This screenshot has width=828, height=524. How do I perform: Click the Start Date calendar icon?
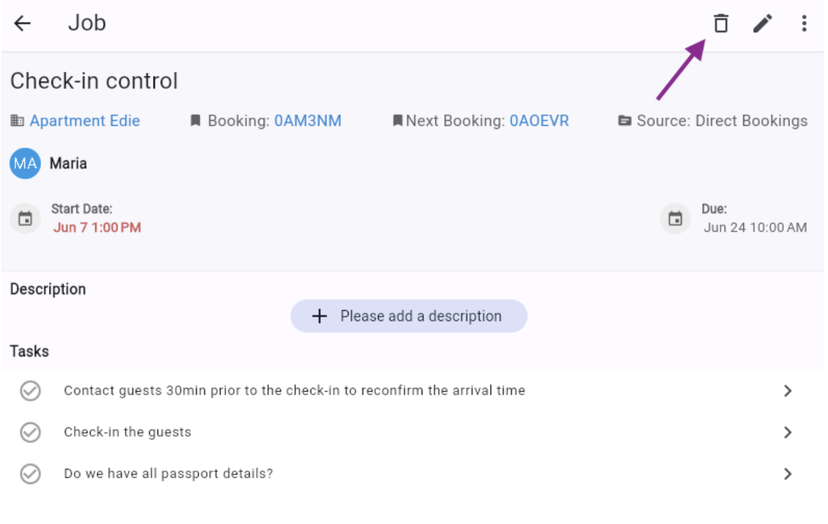26,219
